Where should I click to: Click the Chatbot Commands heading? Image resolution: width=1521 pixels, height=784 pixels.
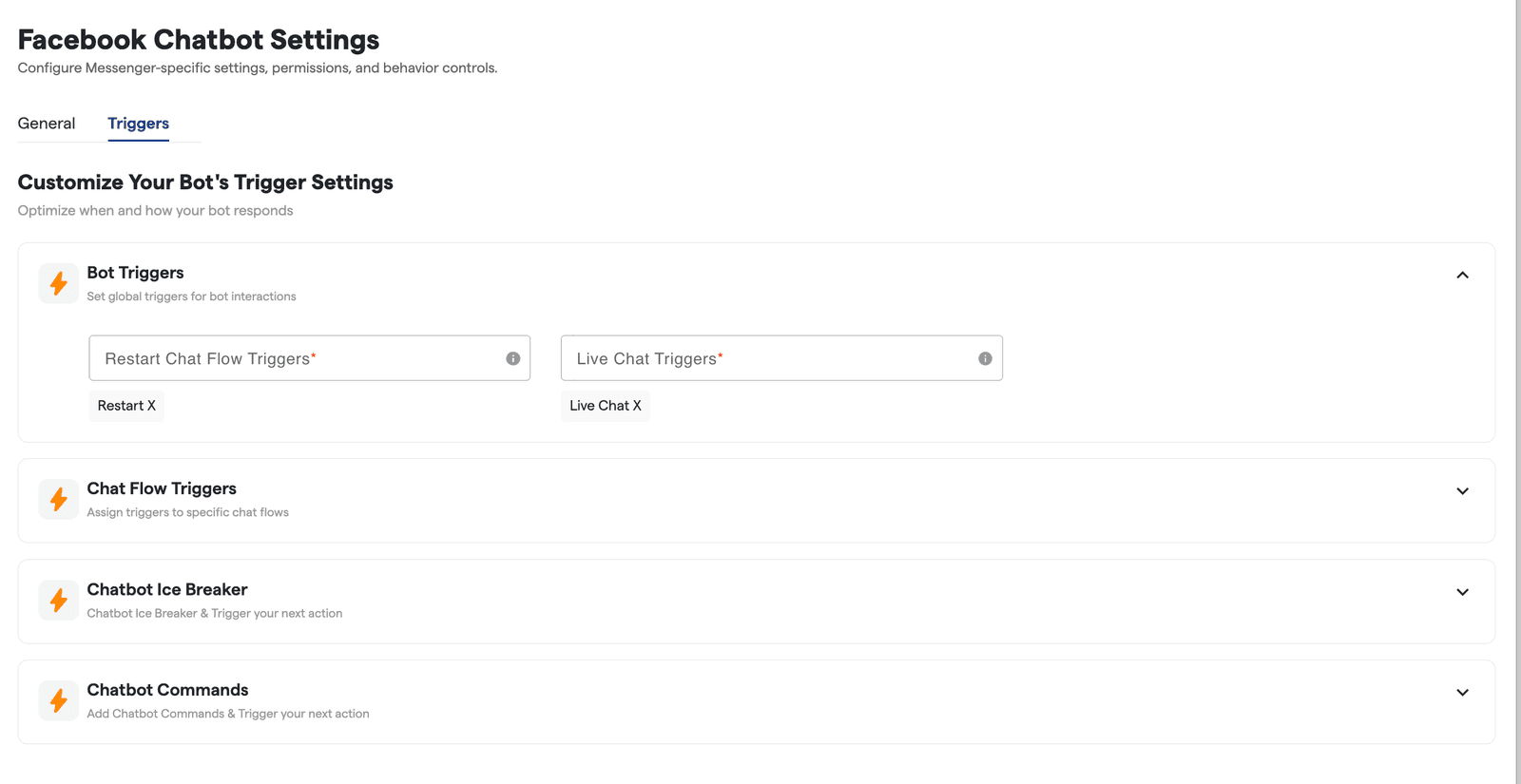tap(167, 690)
